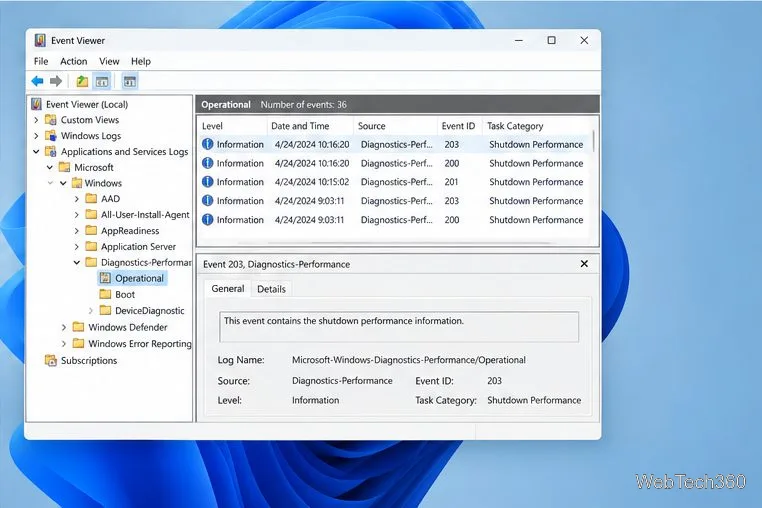Select the Microsoft tree item label
The image size is (762, 508).
click(94, 167)
